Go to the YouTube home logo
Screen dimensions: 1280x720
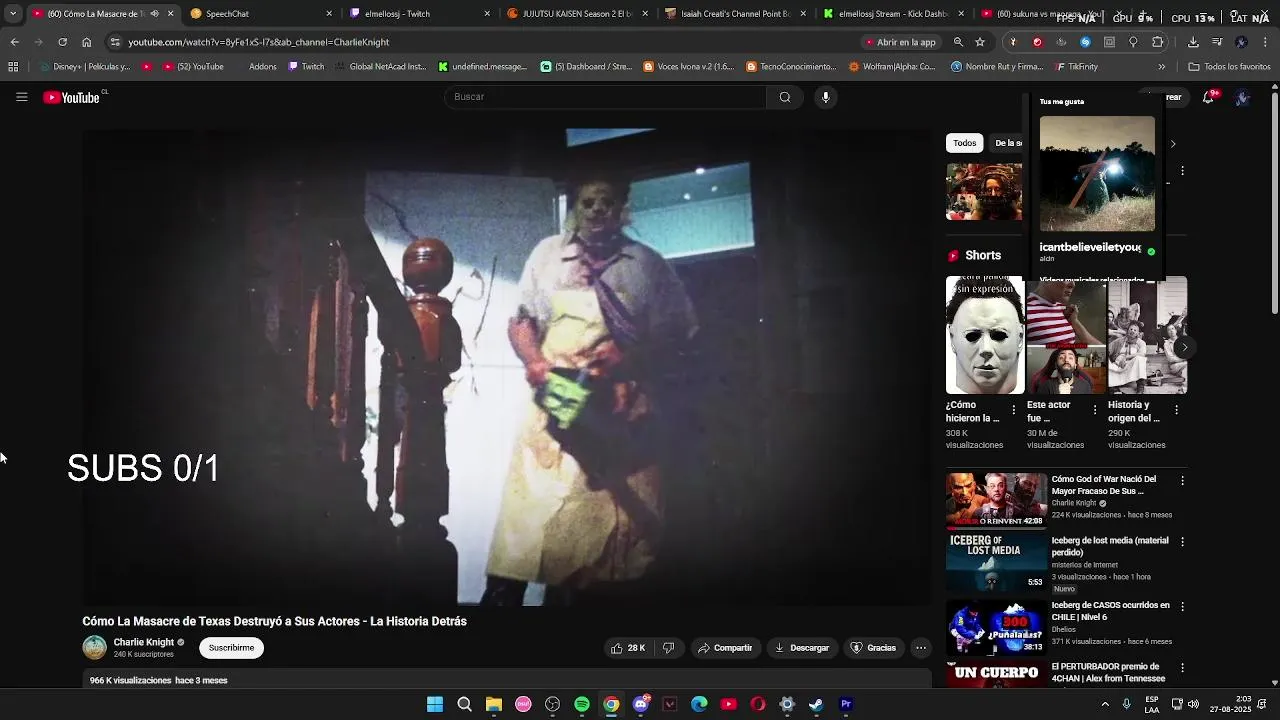(x=72, y=97)
